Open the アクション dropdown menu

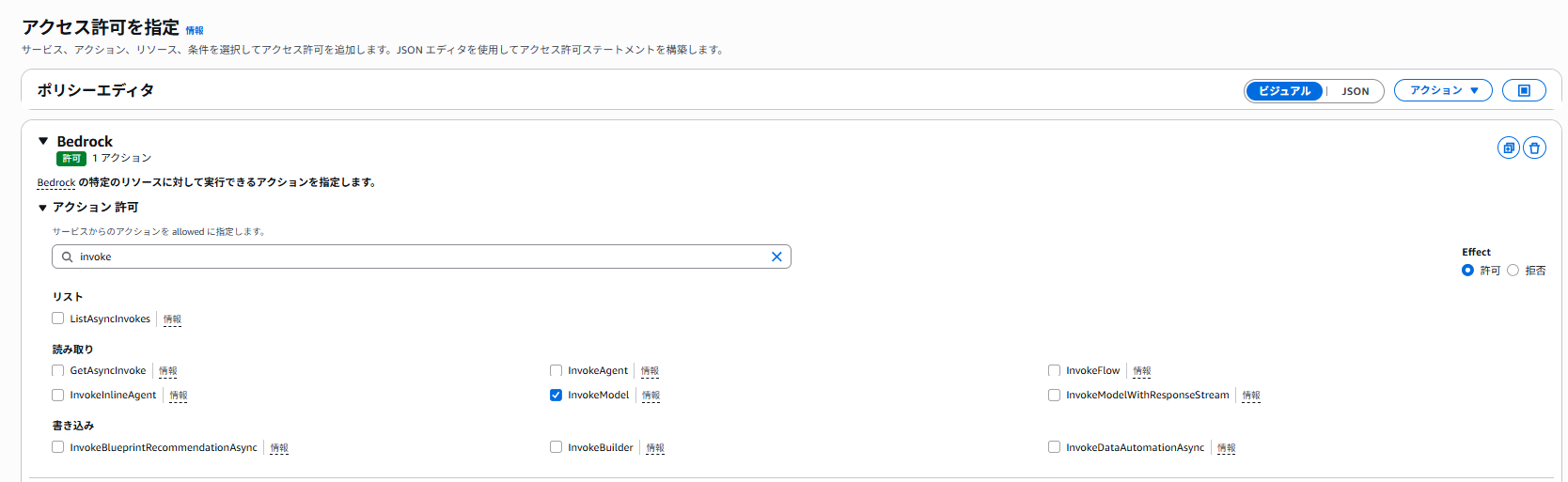click(x=1443, y=90)
